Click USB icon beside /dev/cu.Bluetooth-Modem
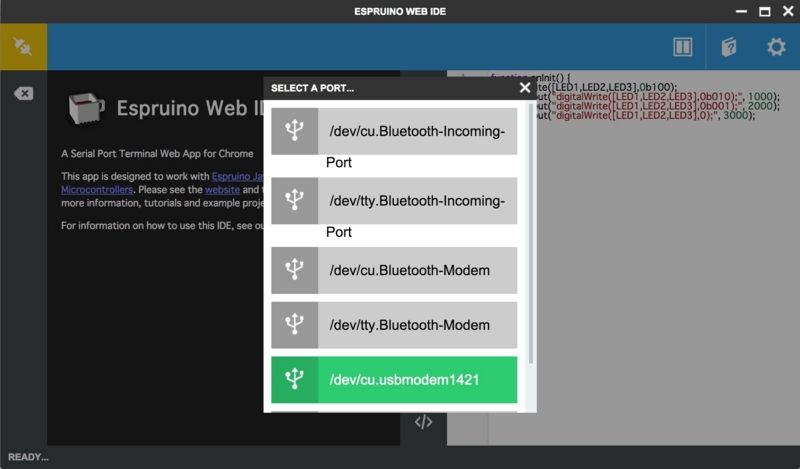Screen dimensions: 800x469 pos(294,270)
